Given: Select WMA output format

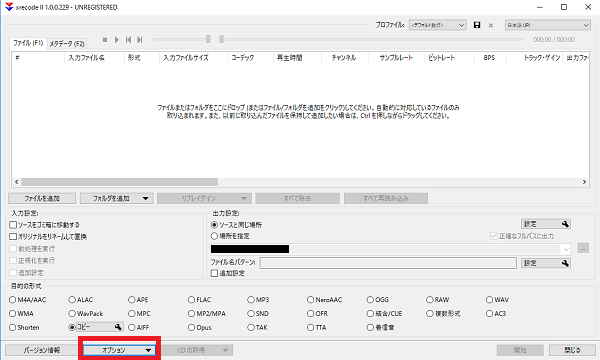Looking at the screenshot, I should point(13,314).
